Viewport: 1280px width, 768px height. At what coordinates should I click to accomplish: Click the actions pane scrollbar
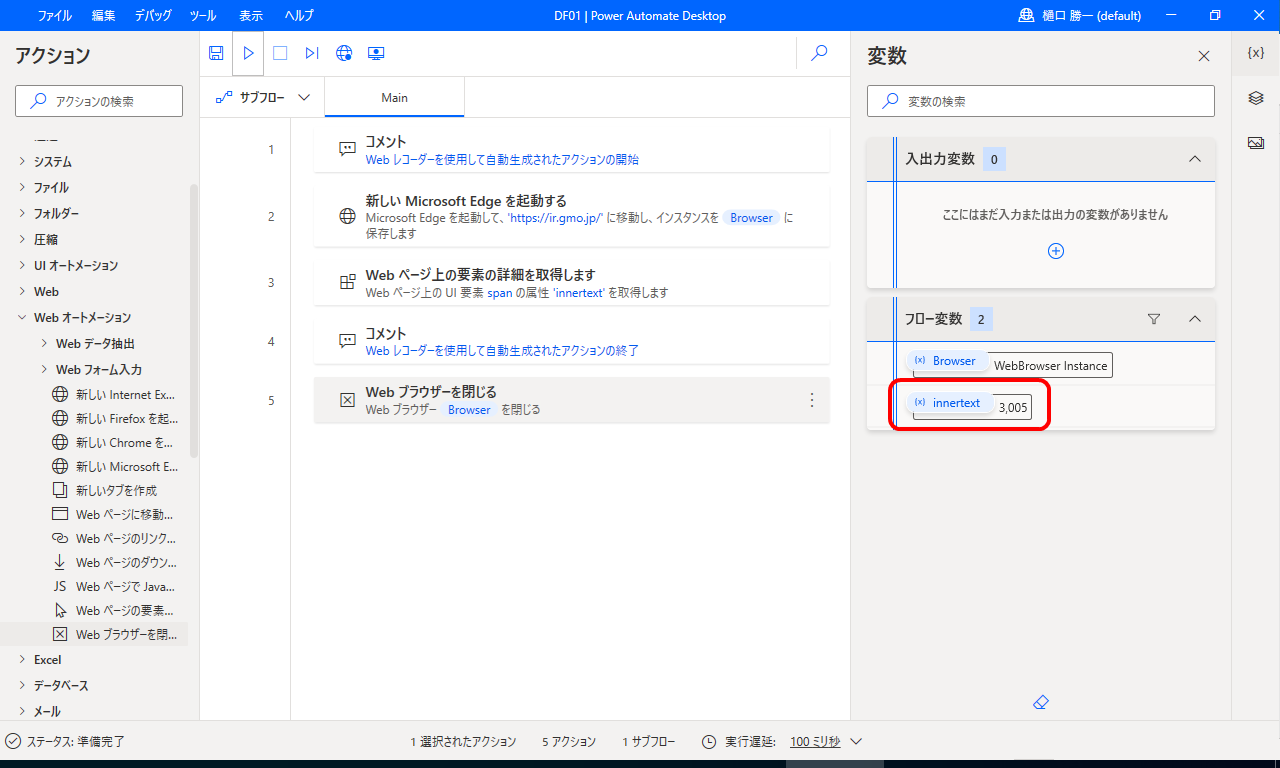coord(194,320)
